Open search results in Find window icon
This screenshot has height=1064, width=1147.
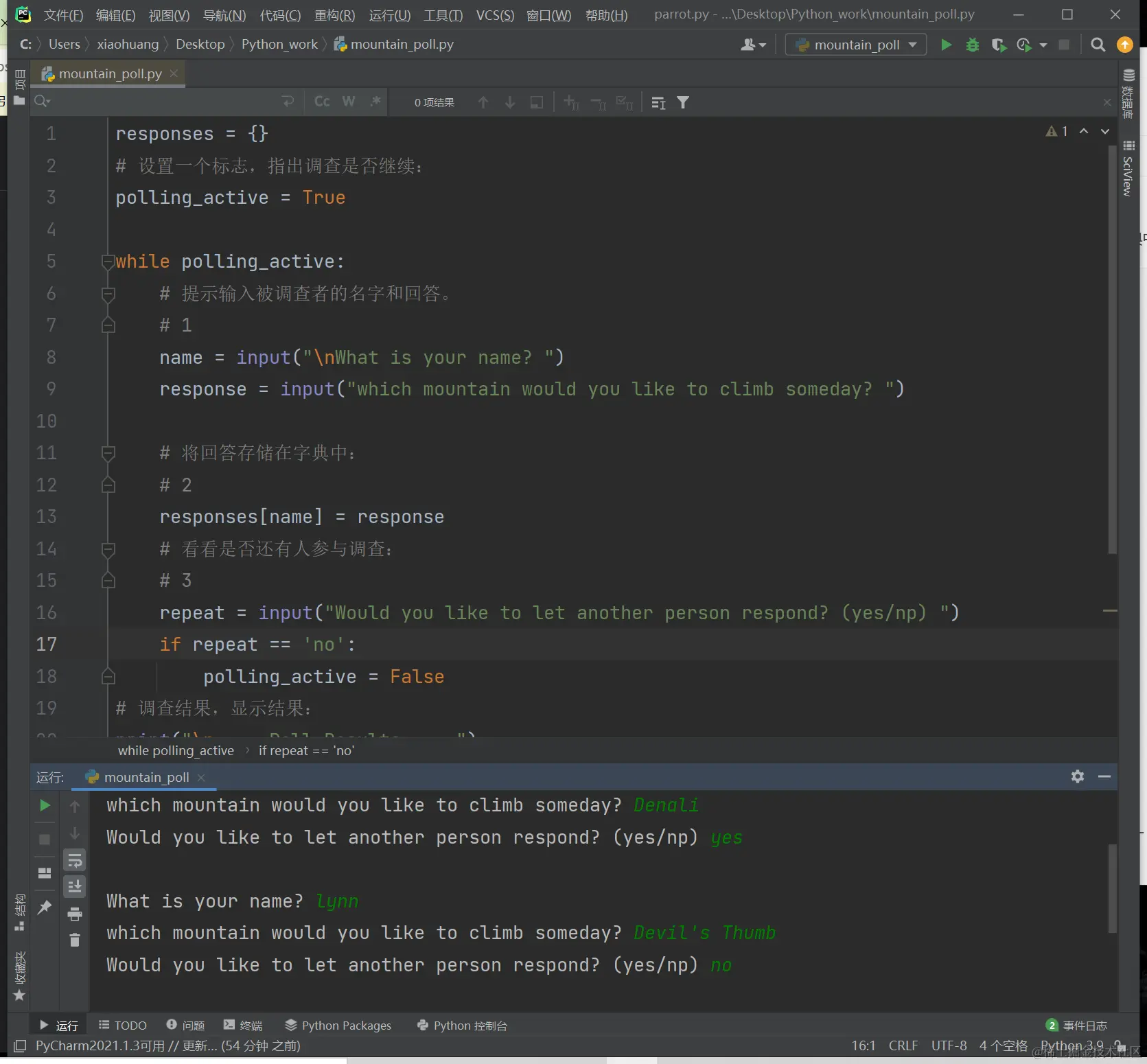pos(537,102)
